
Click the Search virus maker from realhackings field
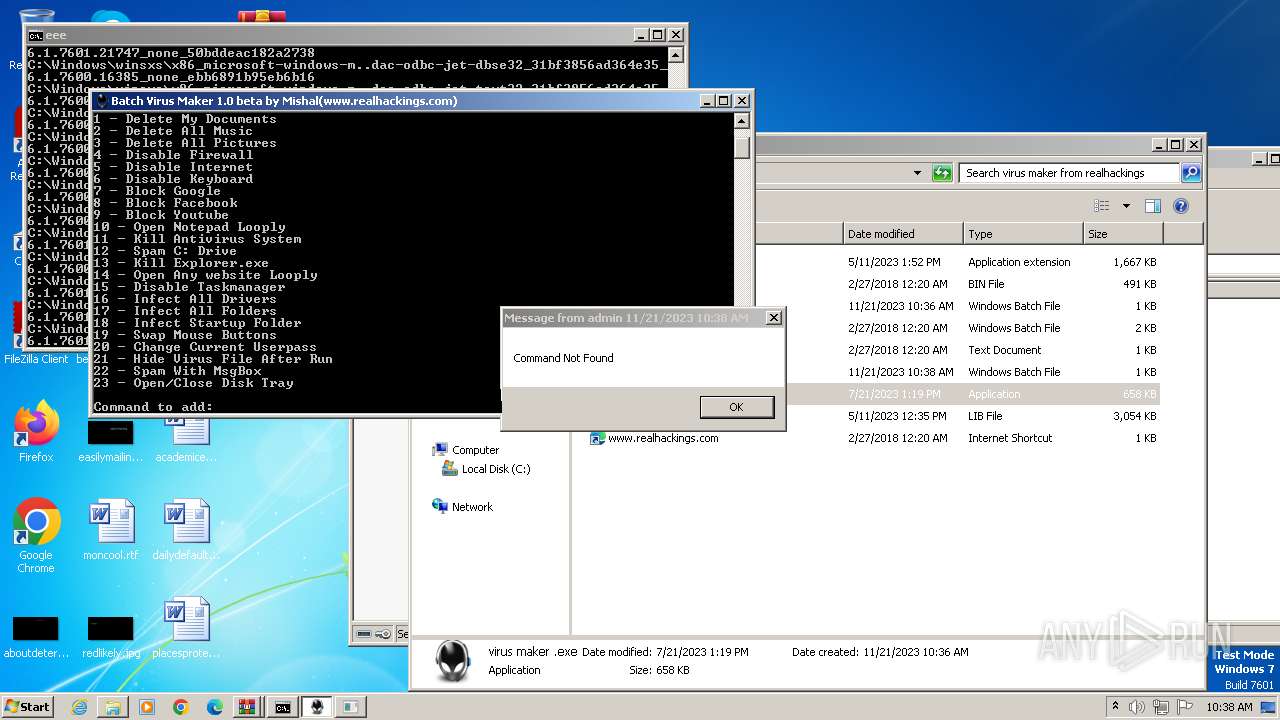1069,173
